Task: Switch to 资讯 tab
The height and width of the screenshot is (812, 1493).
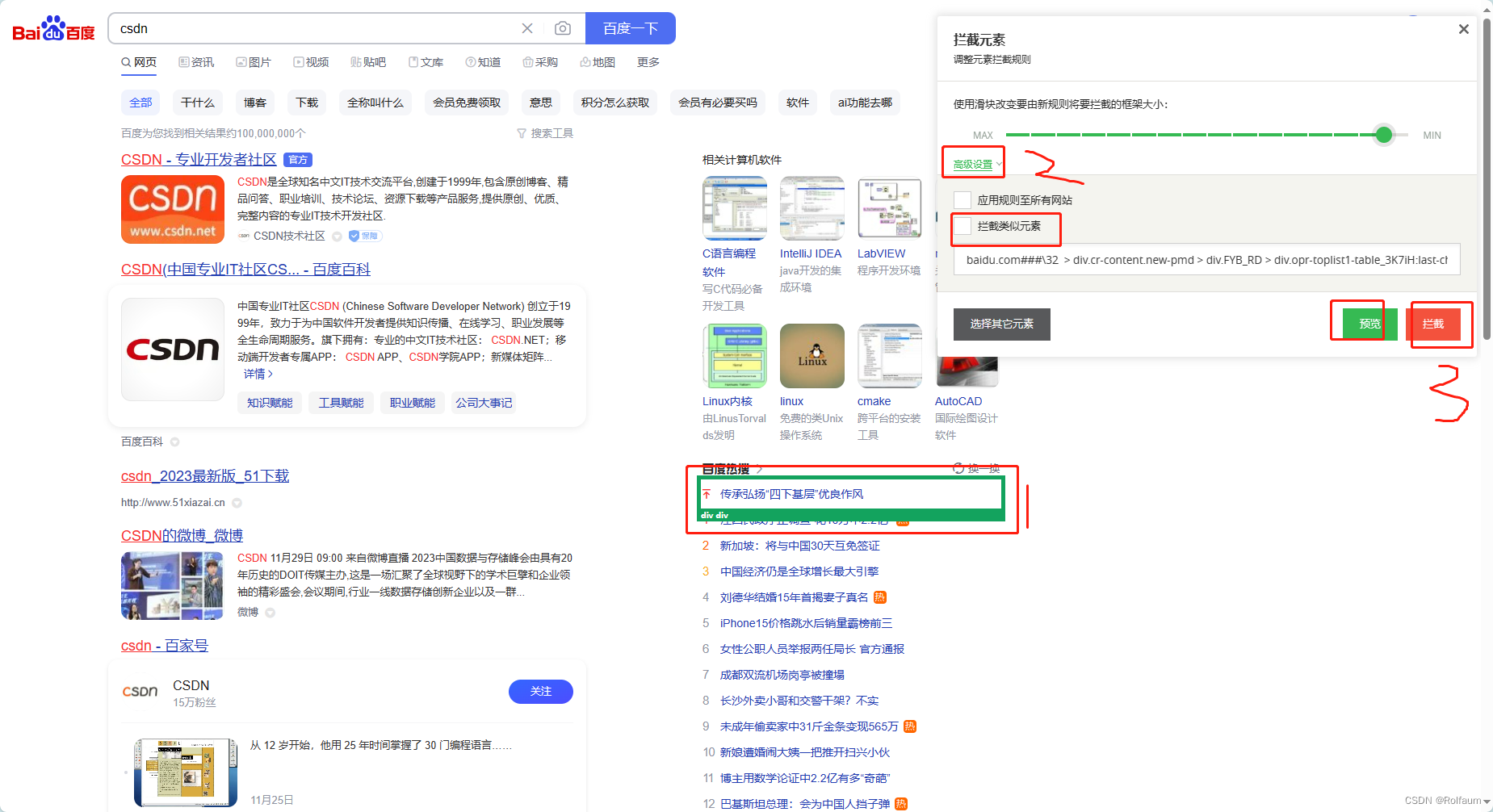Action: tap(196, 62)
